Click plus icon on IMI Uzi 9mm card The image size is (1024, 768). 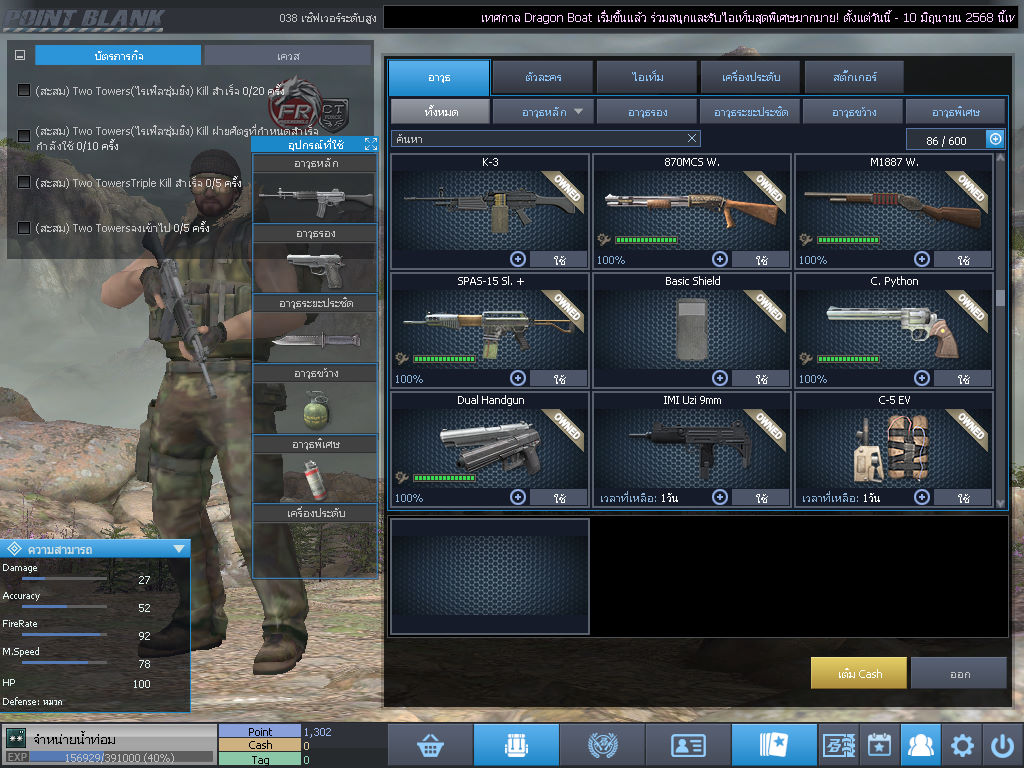point(720,497)
